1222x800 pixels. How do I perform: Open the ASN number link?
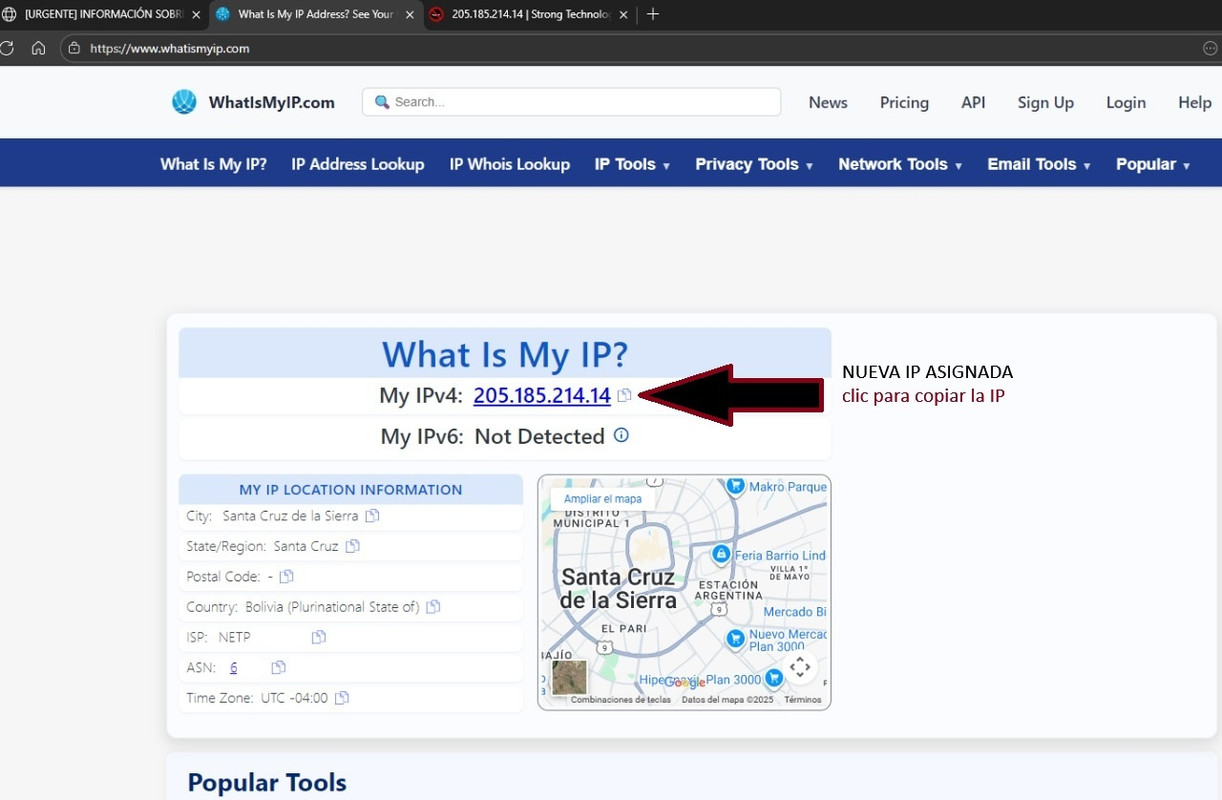point(233,667)
